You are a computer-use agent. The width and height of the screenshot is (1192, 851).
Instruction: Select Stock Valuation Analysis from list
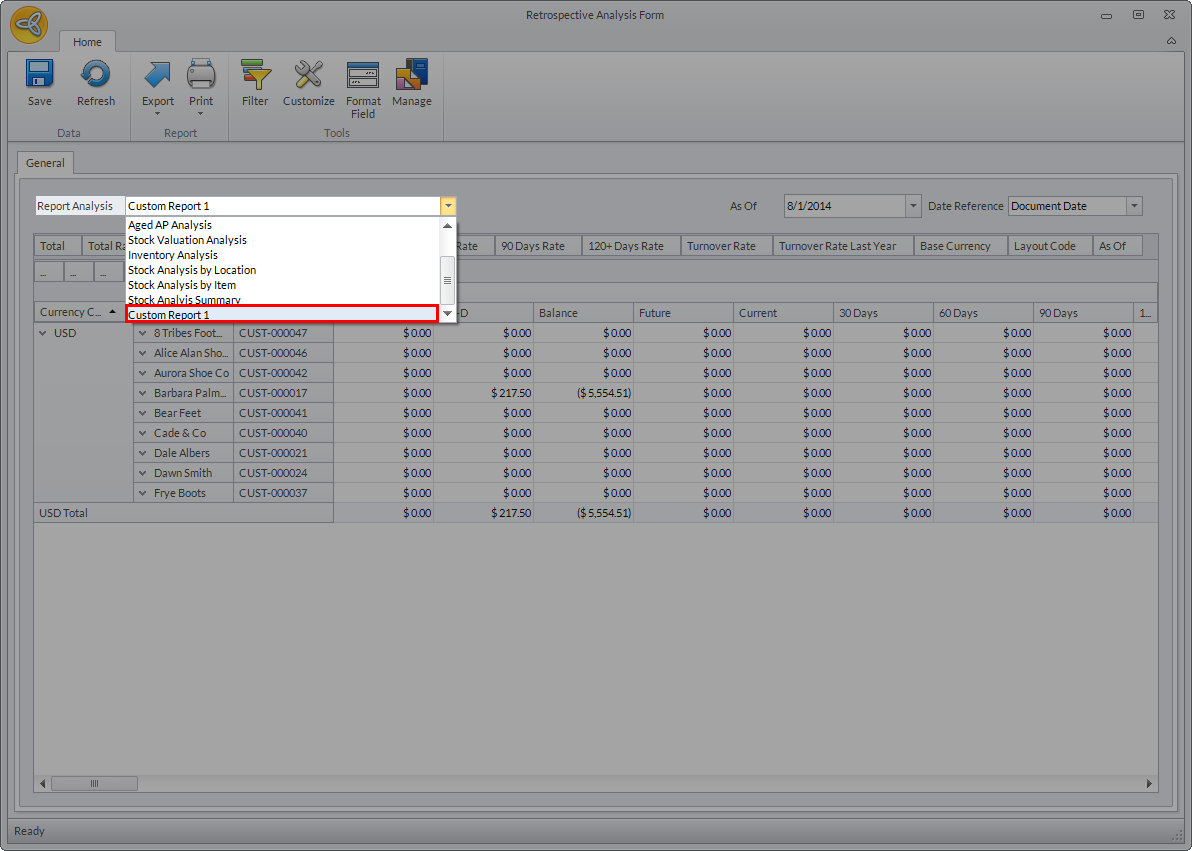(x=187, y=240)
